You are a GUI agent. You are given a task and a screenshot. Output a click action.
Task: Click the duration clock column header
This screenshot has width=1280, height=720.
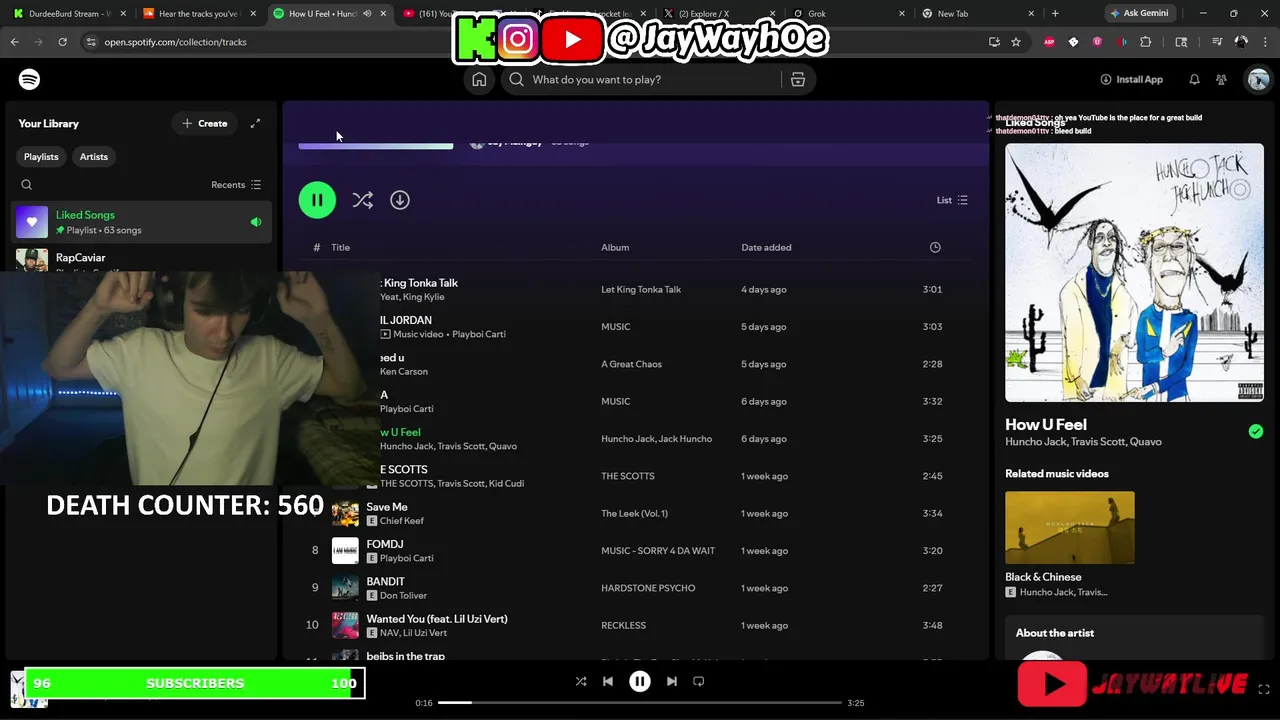(935, 247)
